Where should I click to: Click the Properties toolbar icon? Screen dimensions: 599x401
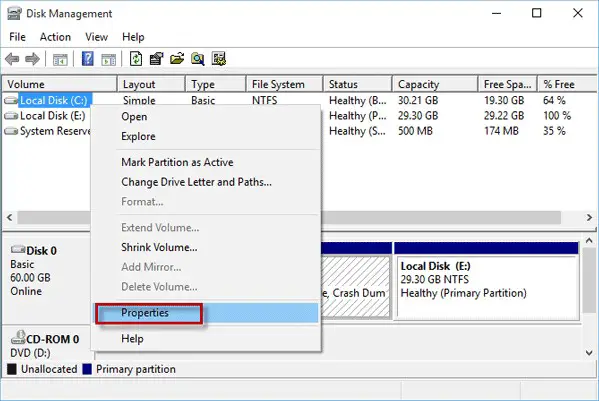(x=157, y=59)
